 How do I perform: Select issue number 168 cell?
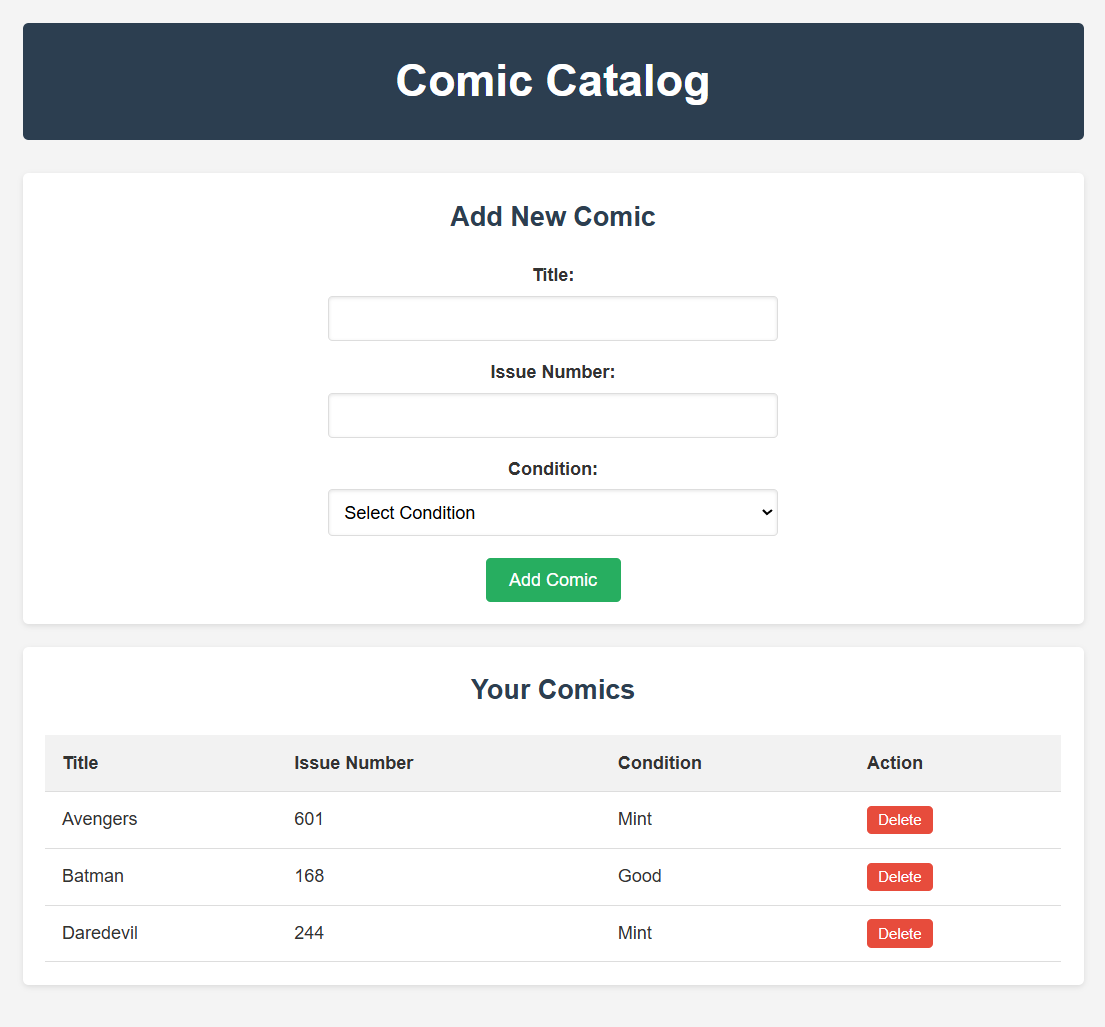309,876
